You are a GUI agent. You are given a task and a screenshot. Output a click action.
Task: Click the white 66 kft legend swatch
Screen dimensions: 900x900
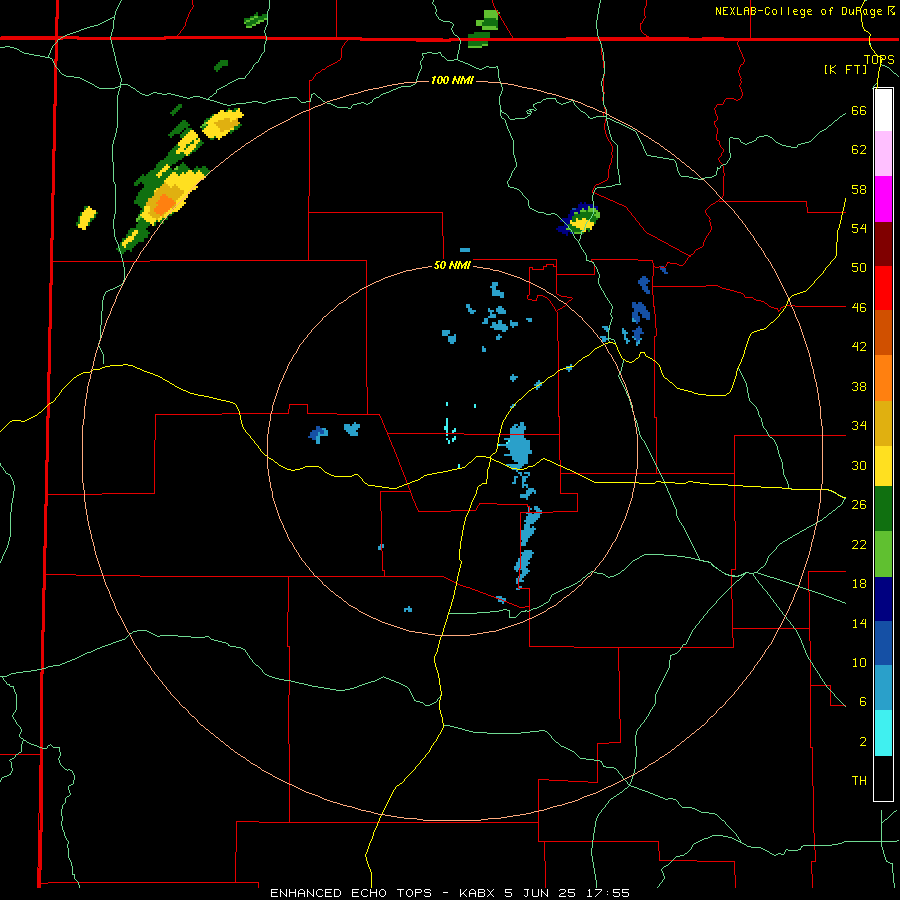pos(883,110)
